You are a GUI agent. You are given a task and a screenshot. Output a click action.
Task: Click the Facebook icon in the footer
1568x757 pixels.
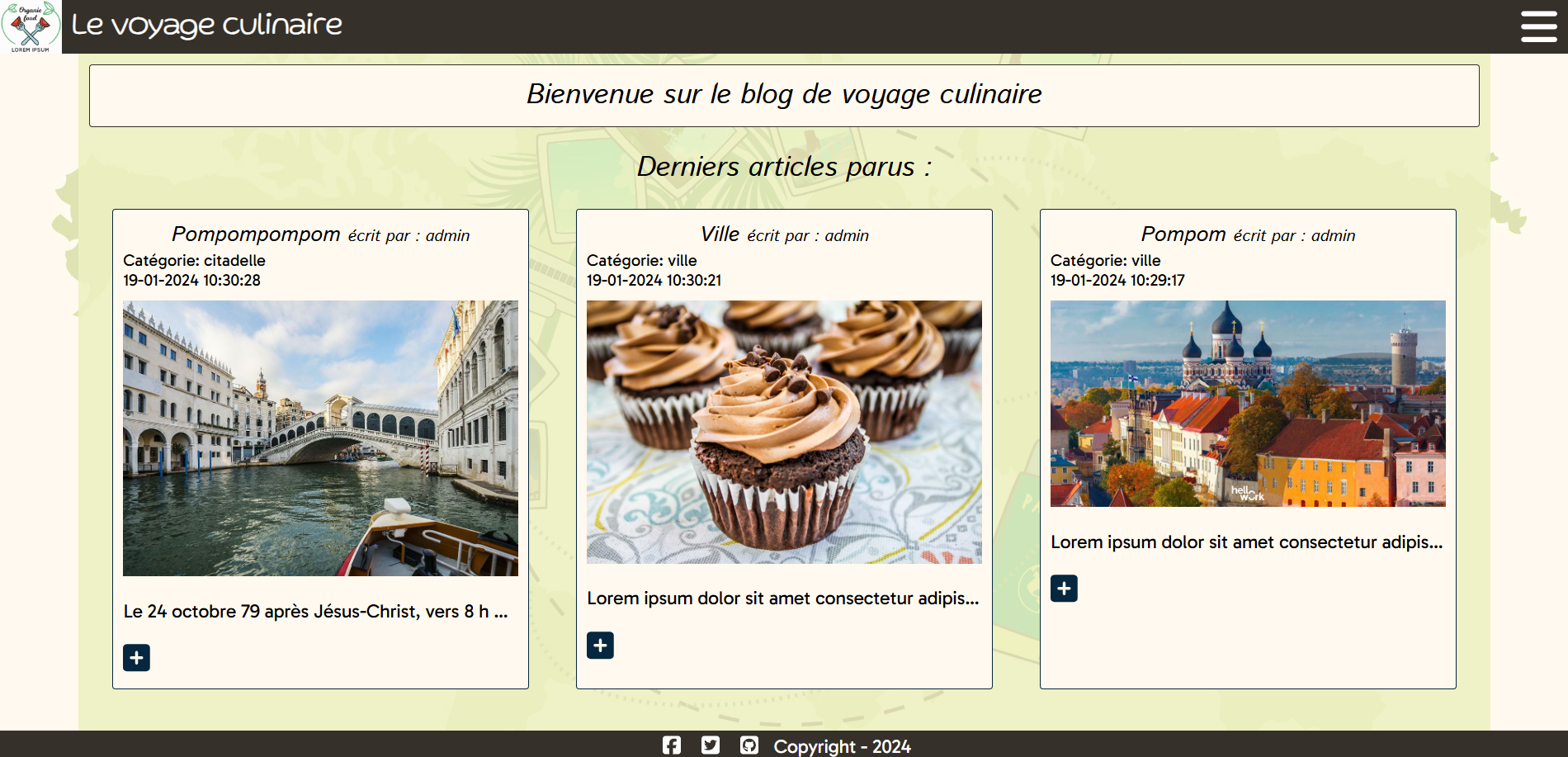(x=670, y=745)
